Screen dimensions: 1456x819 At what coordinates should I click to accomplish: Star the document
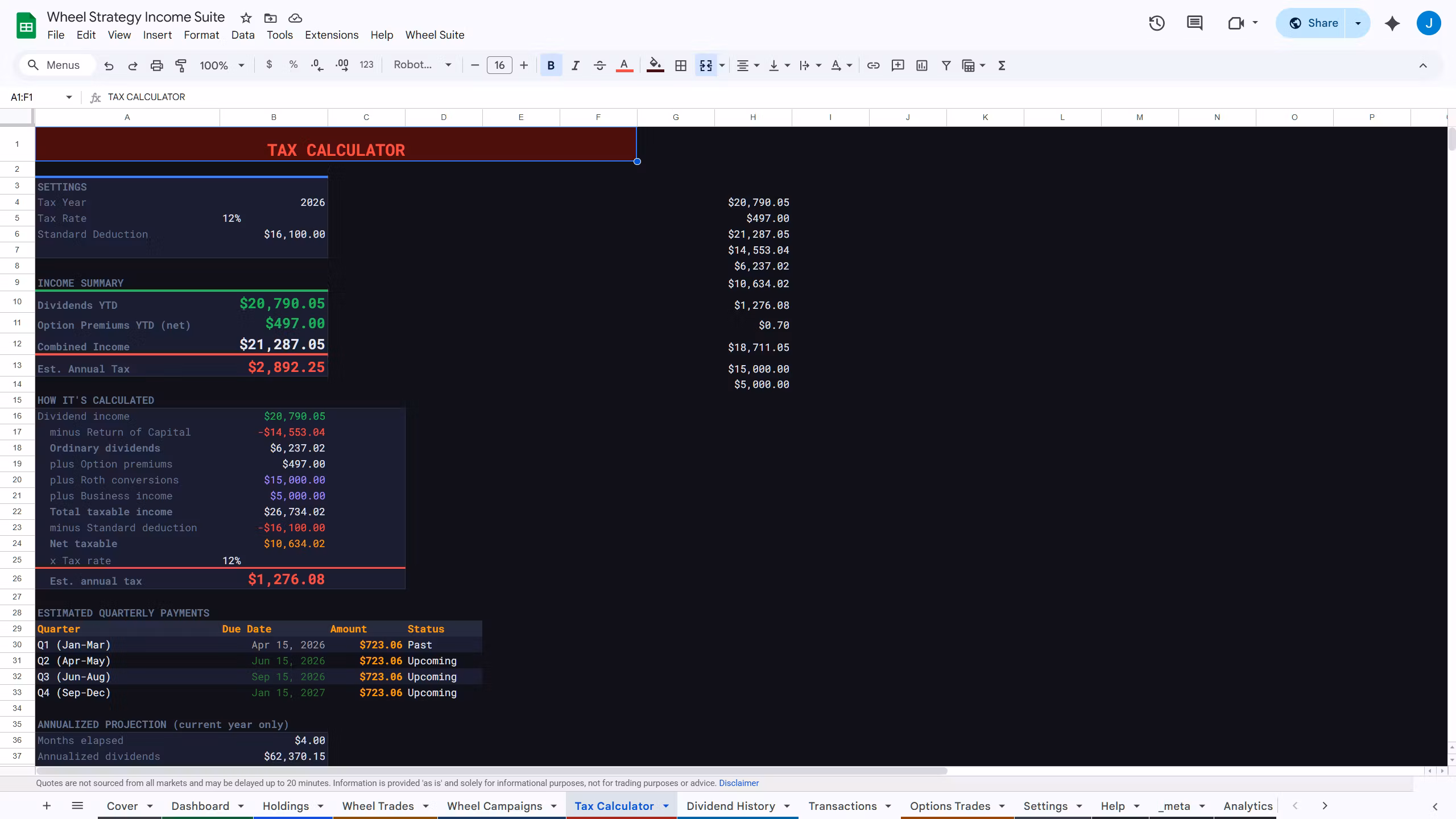click(x=246, y=18)
